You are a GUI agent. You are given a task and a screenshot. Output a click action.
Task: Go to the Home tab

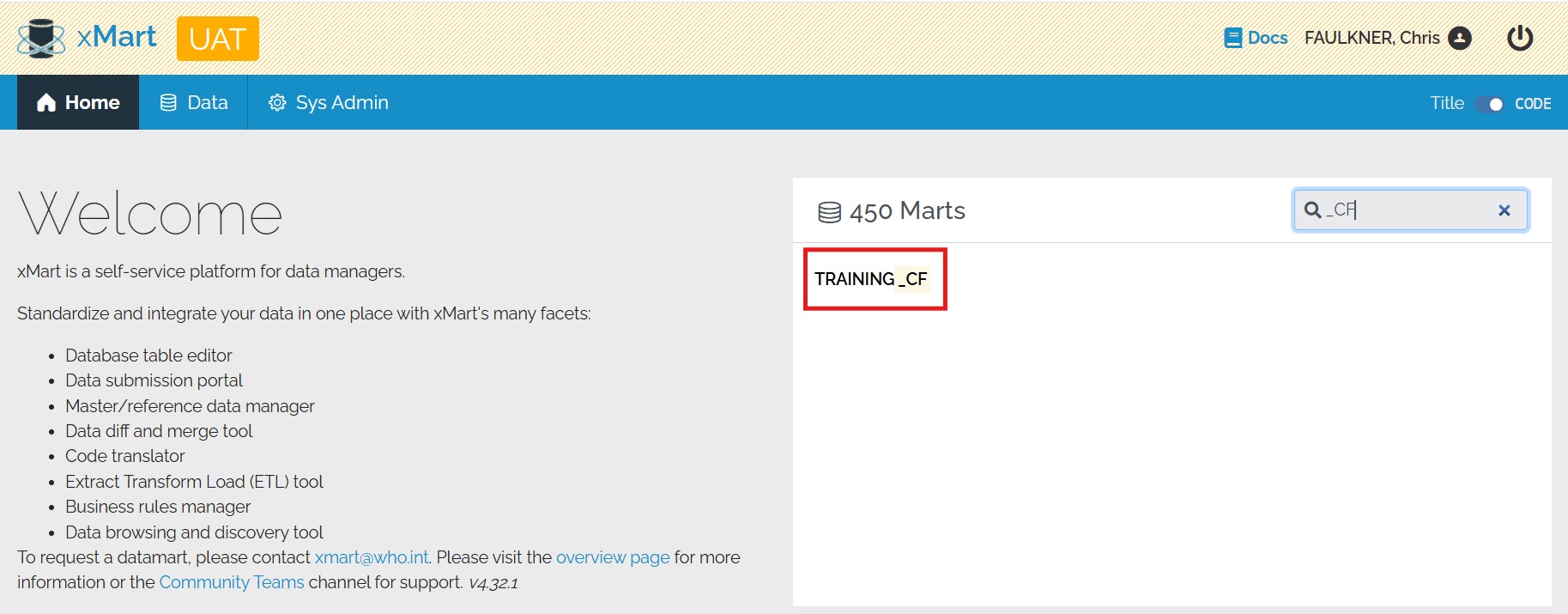tap(78, 102)
